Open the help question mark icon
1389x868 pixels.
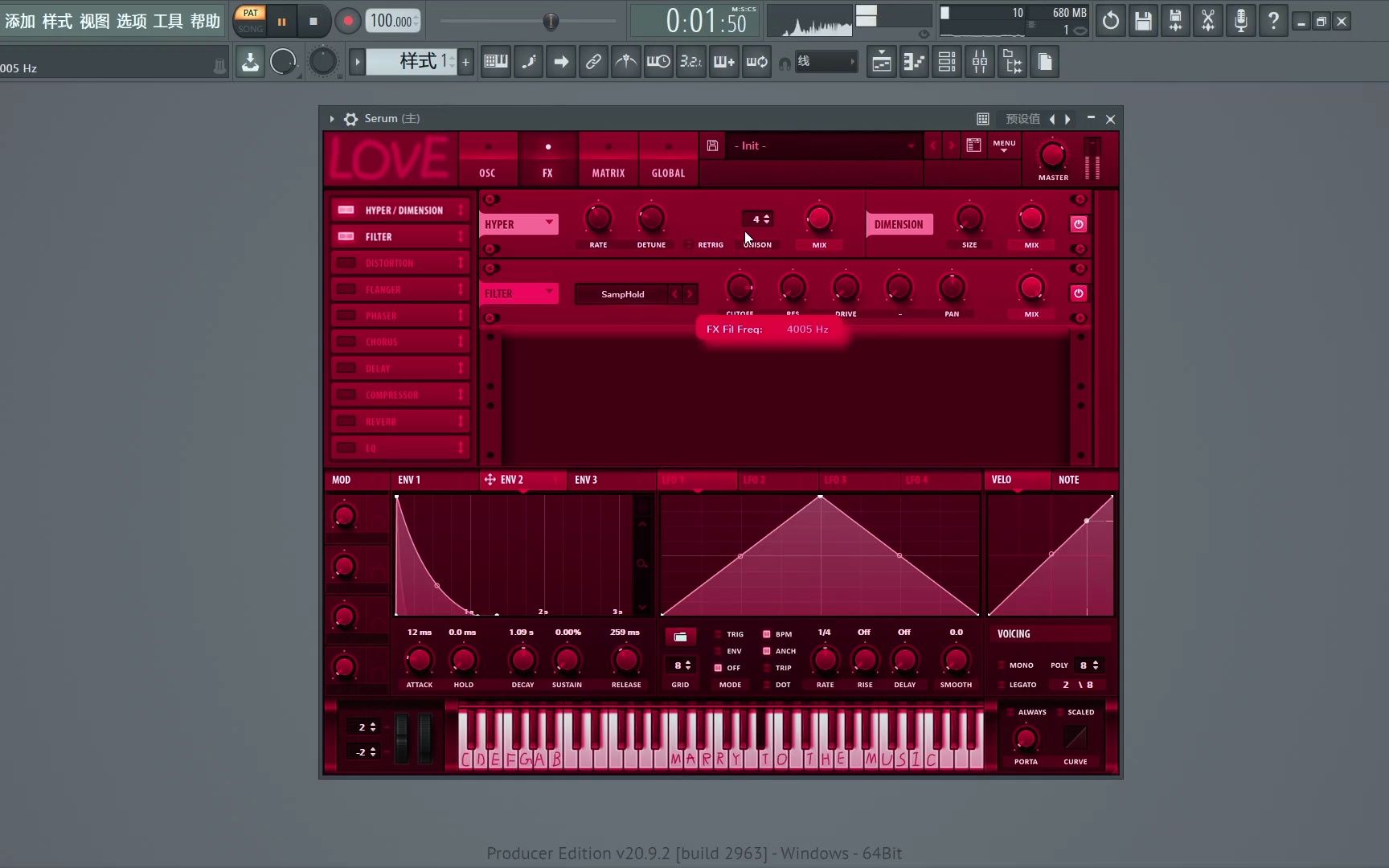[x=1273, y=21]
